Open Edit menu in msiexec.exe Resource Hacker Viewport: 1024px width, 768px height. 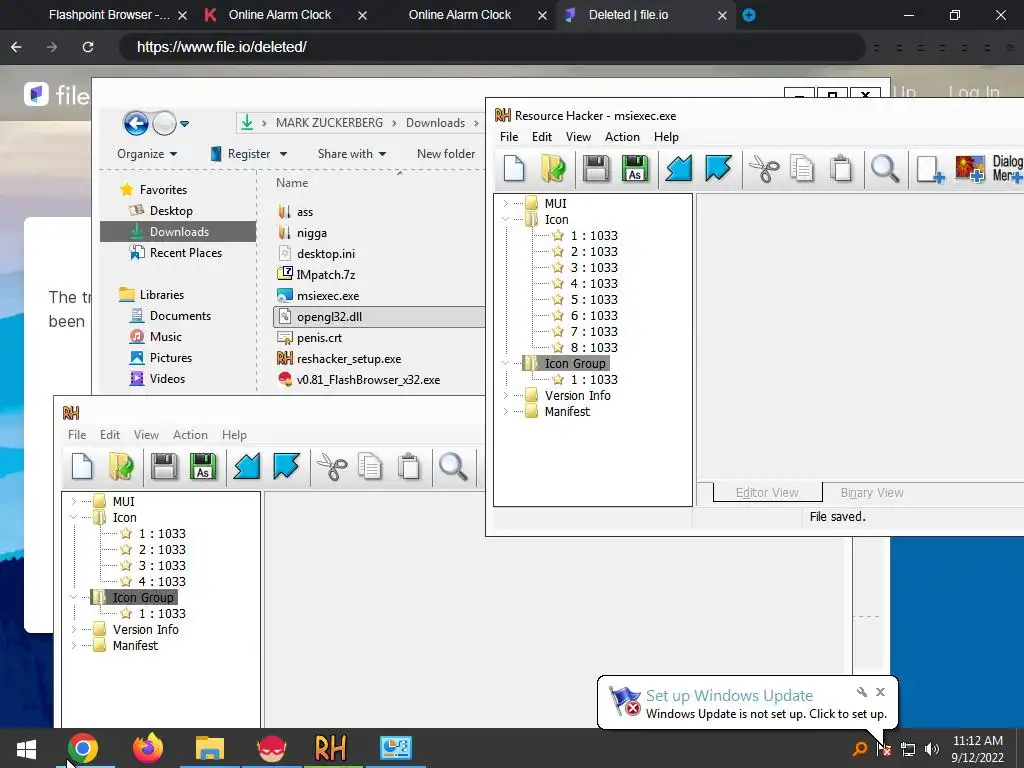pyautogui.click(x=541, y=136)
